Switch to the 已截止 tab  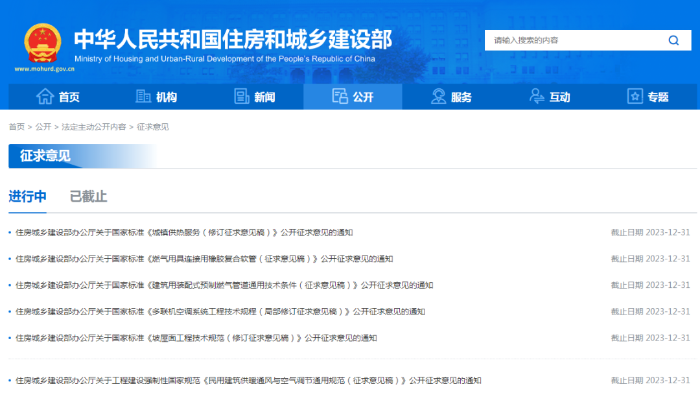click(88, 196)
